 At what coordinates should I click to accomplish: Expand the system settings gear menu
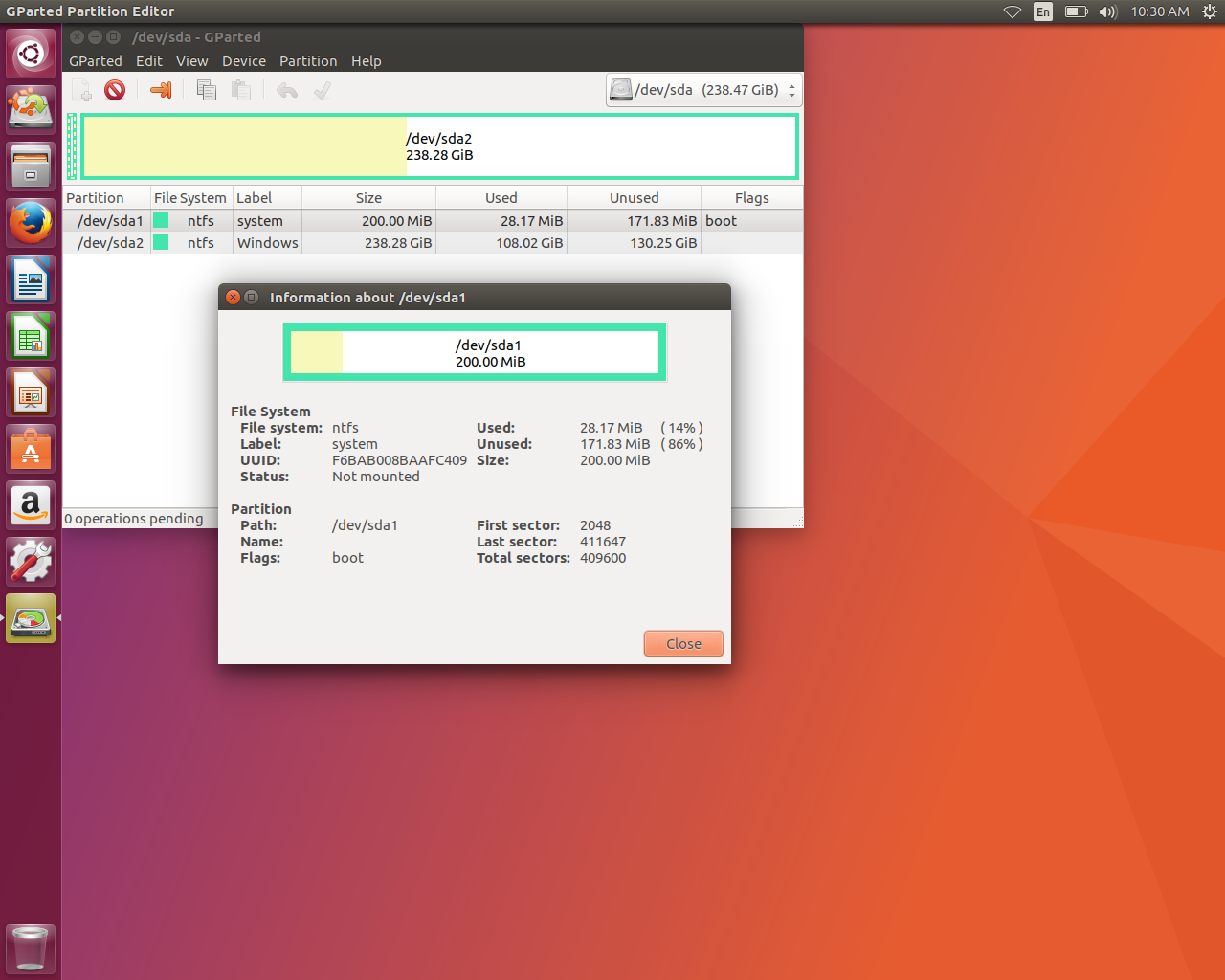click(1209, 11)
